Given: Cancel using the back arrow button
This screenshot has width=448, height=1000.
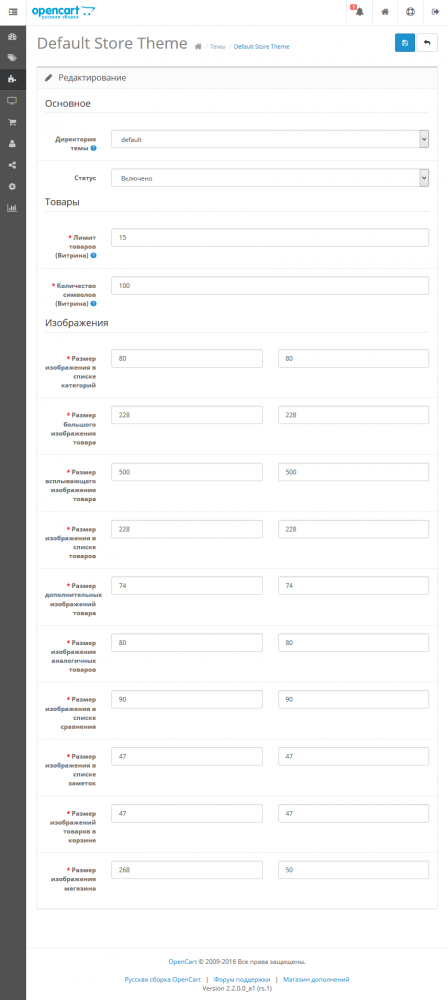Looking at the screenshot, I should click(427, 43).
